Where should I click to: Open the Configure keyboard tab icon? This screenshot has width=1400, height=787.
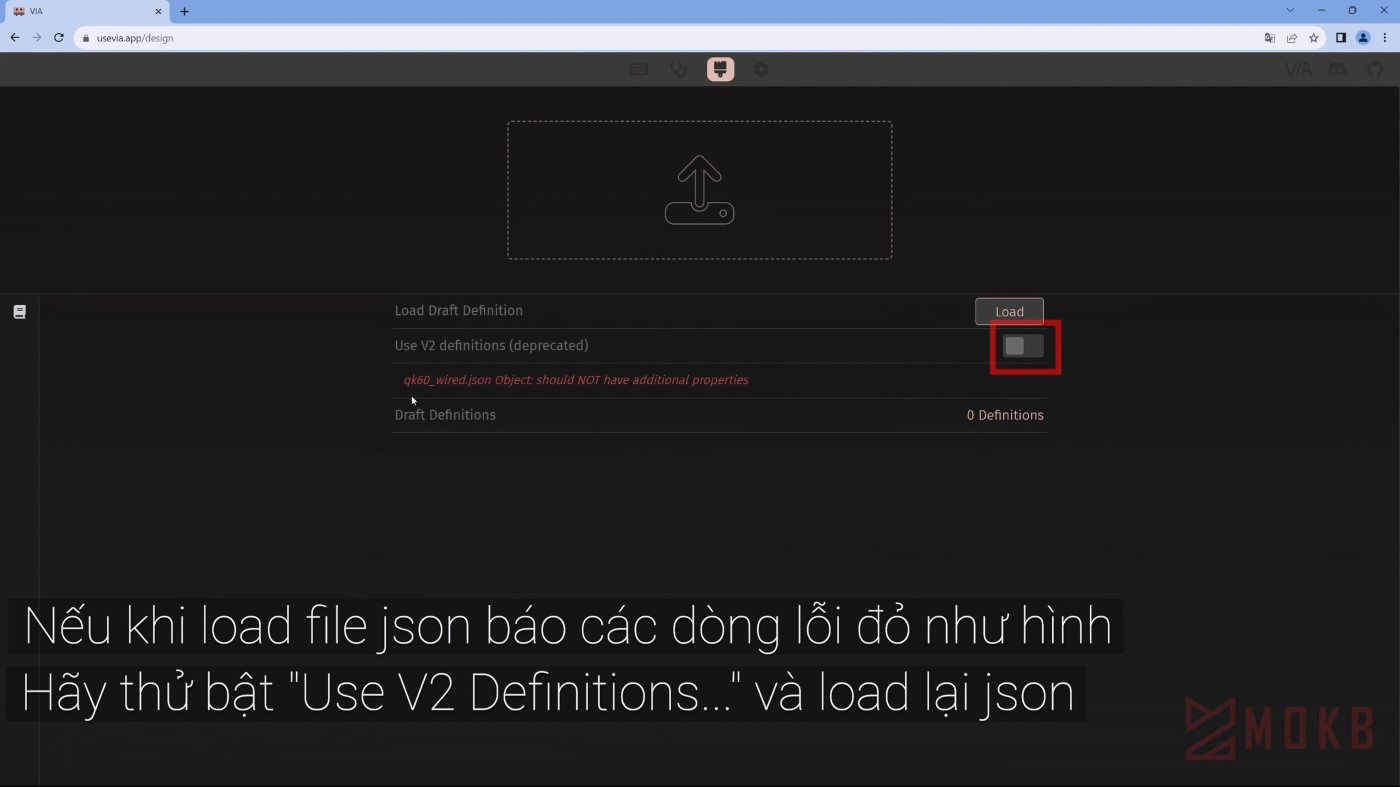click(638, 69)
